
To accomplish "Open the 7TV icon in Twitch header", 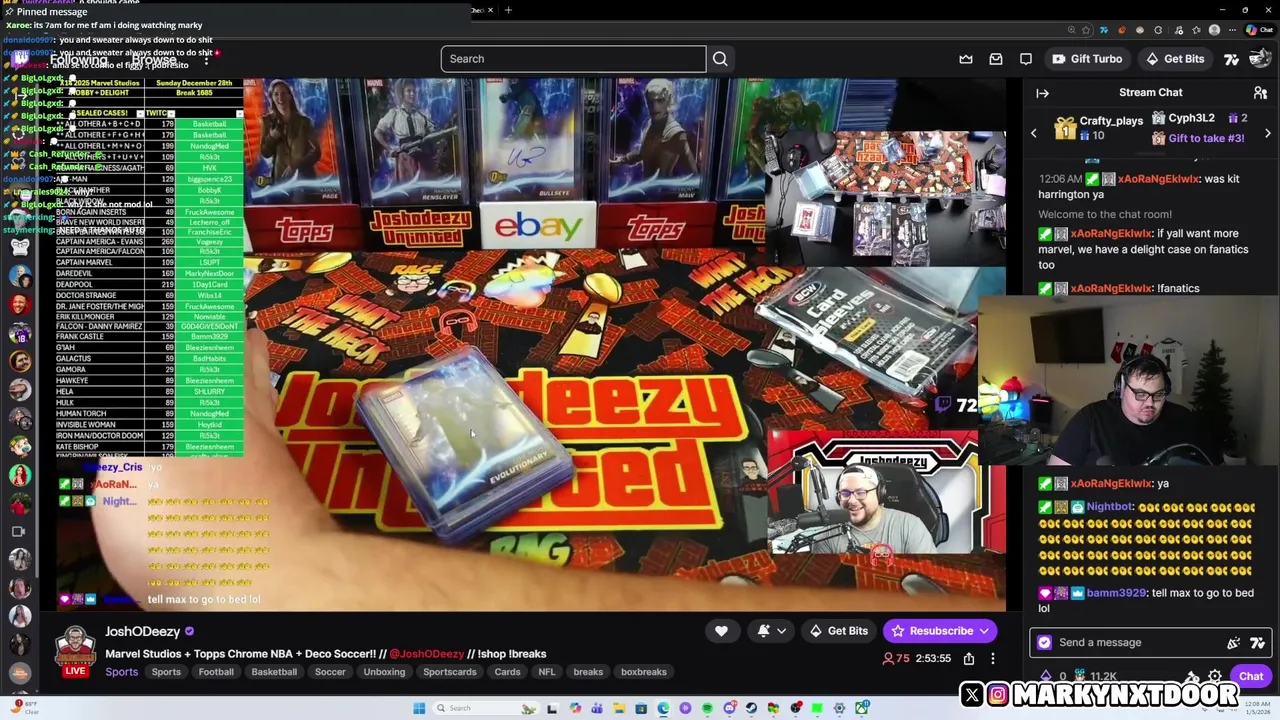I will 1232,59.
